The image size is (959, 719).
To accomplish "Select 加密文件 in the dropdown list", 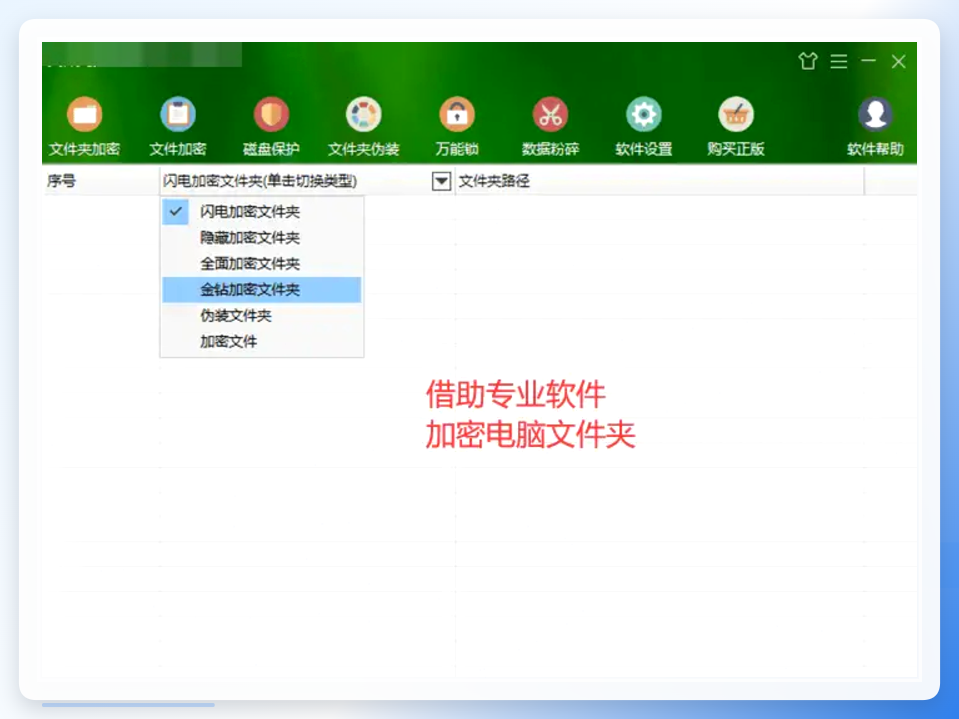I will tap(262, 341).
